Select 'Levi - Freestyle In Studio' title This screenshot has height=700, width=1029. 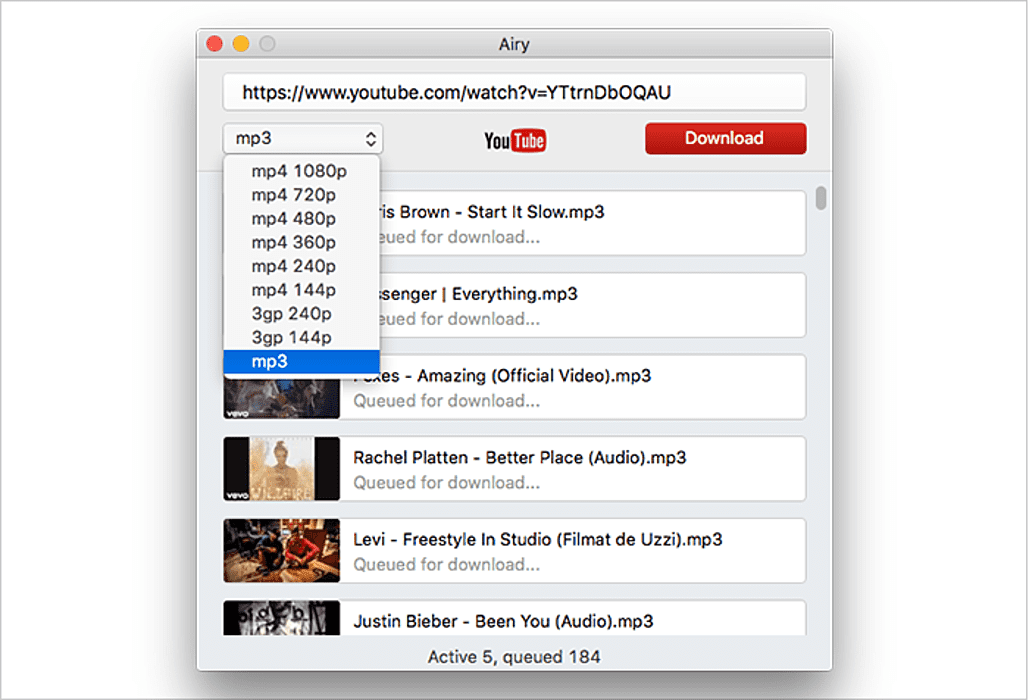click(452, 539)
